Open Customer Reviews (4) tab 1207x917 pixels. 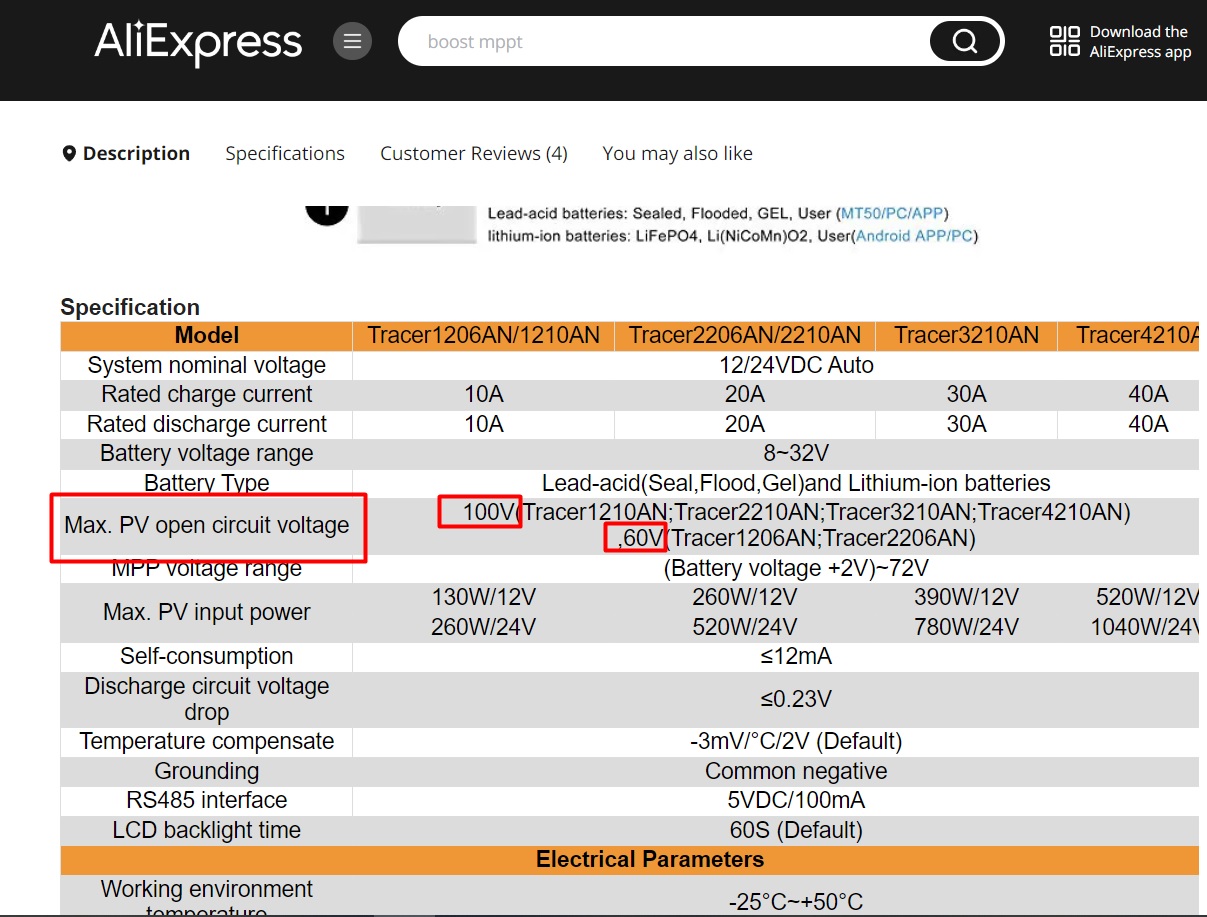point(473,154)
